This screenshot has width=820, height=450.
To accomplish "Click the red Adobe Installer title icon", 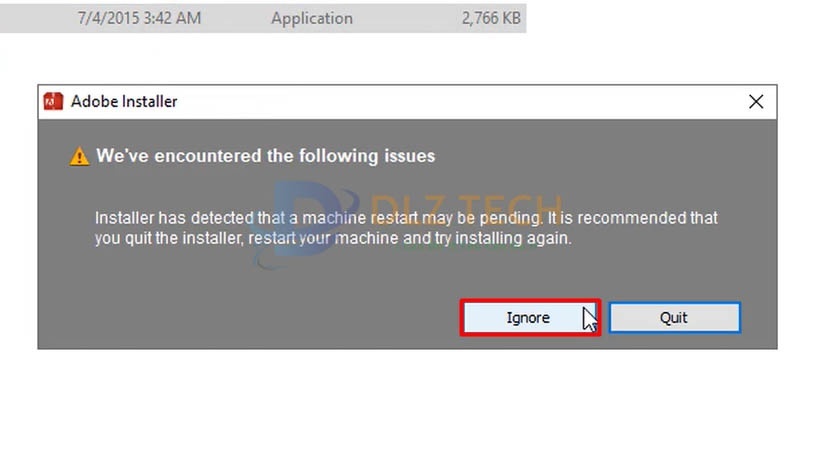I will pos(53,102).
